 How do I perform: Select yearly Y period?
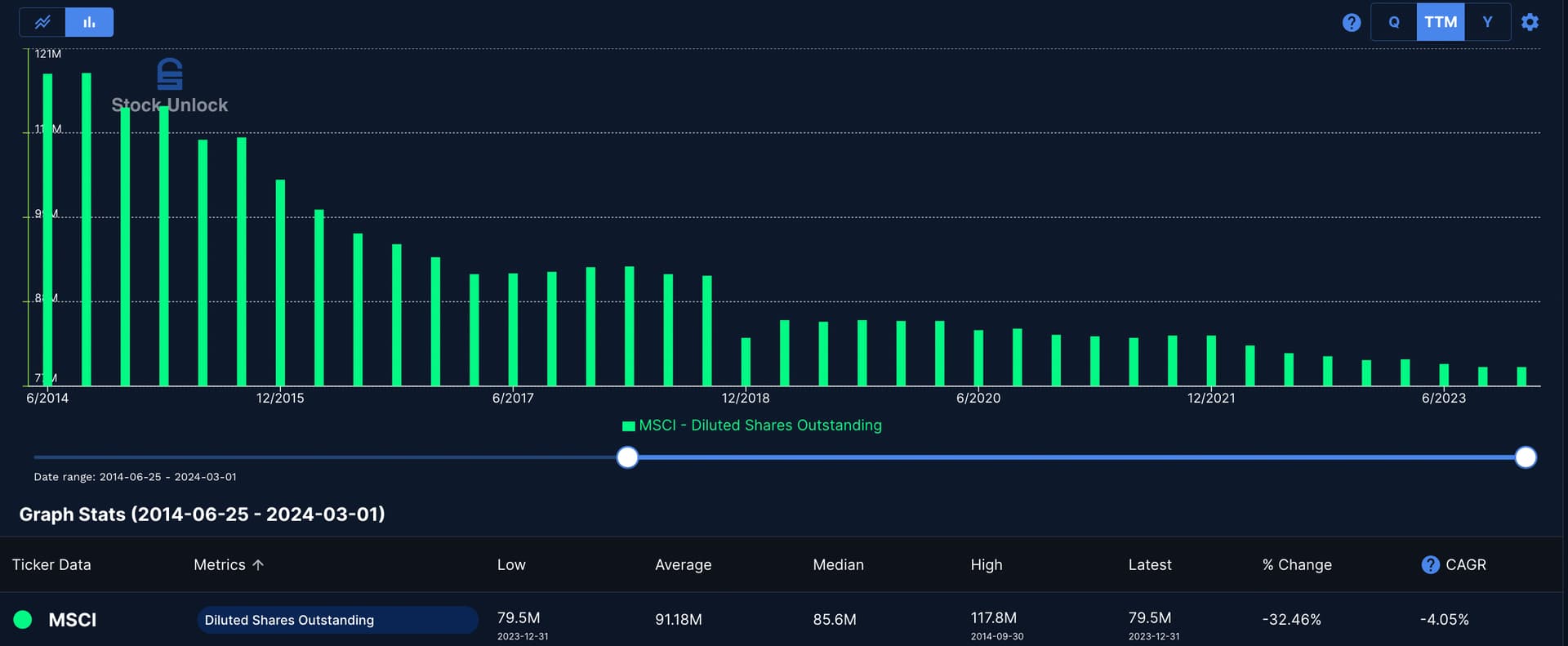pyautogui.click(x=1487, y=22)
